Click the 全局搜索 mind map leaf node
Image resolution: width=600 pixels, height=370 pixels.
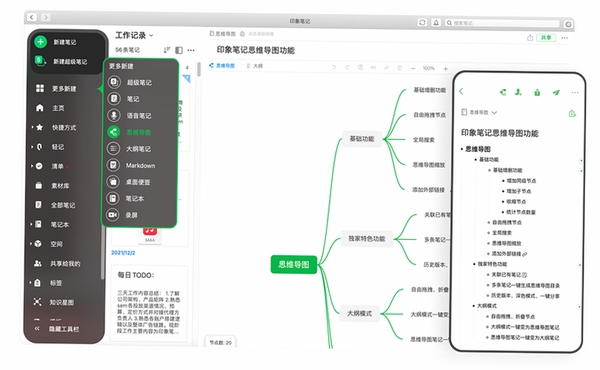(x=424, y=140)
